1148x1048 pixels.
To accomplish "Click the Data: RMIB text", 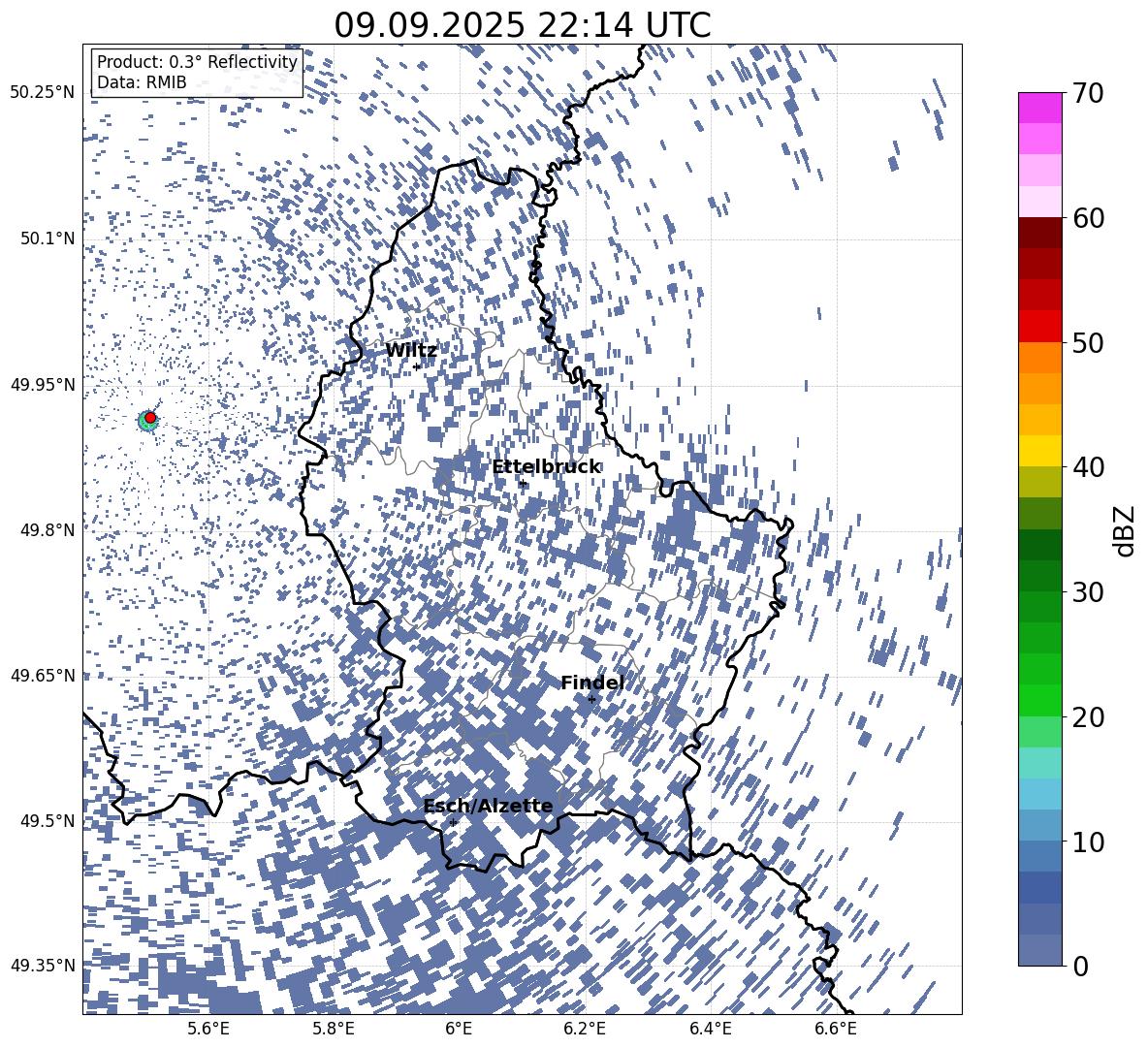I will pyautogui.click(x=142, y=82).
